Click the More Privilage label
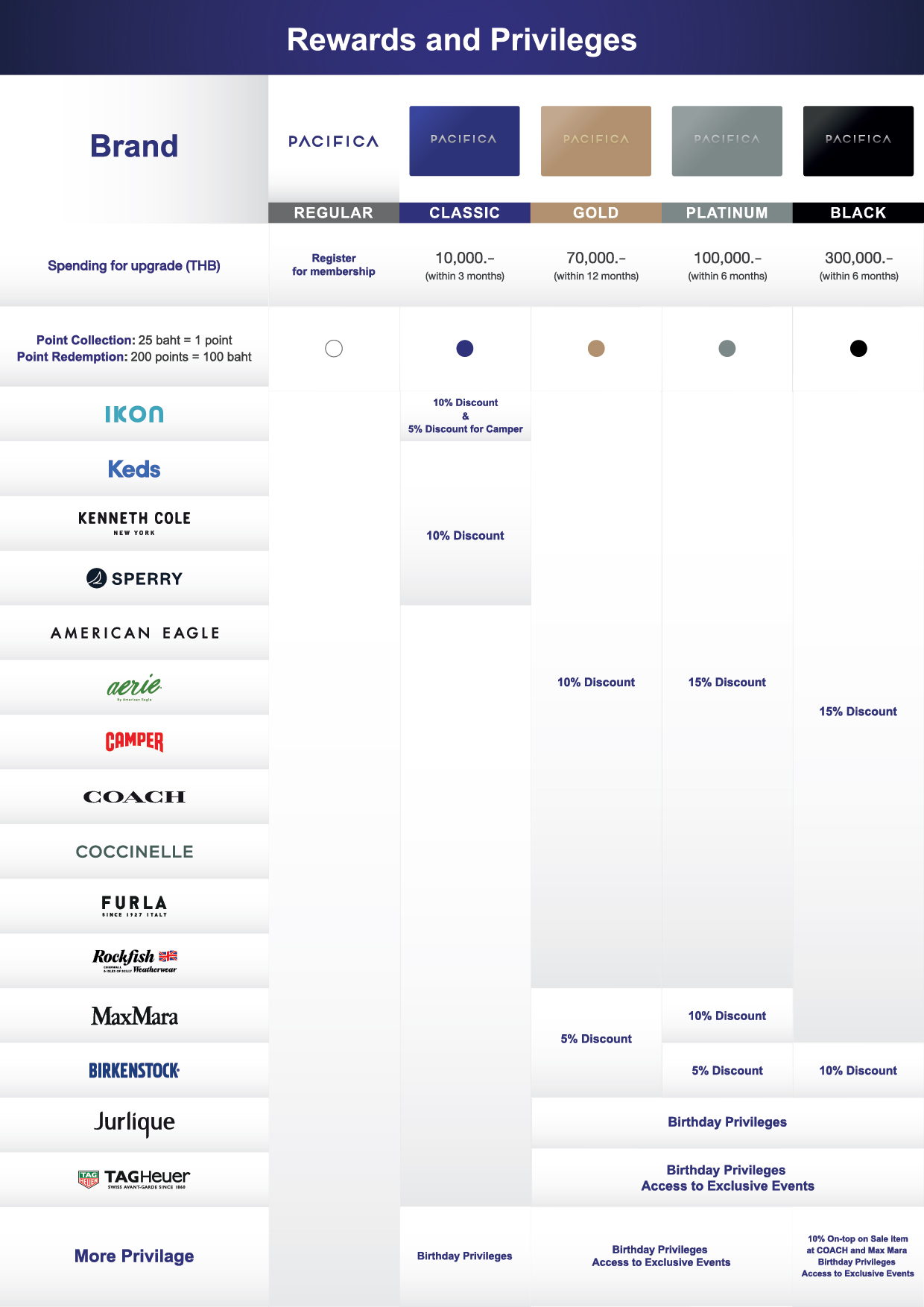The width and height of the screenshot is (924, 1307). point(134,1256)
